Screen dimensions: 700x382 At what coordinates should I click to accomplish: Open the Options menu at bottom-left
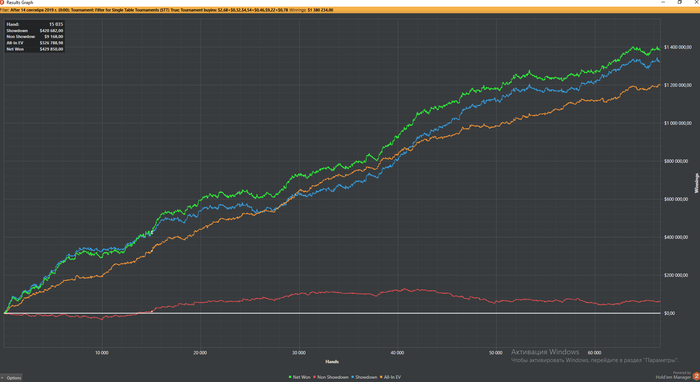coord(11,378)
